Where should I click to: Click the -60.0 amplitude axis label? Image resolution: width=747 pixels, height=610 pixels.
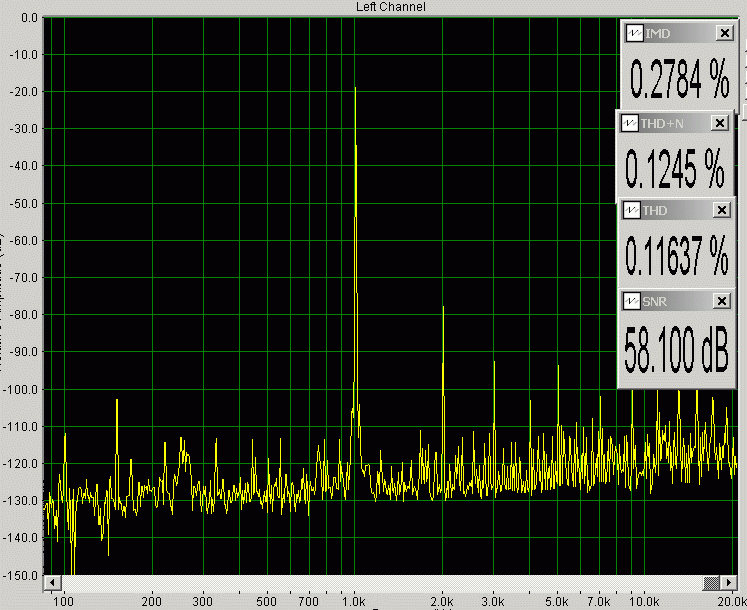click(x=24, y=240)
